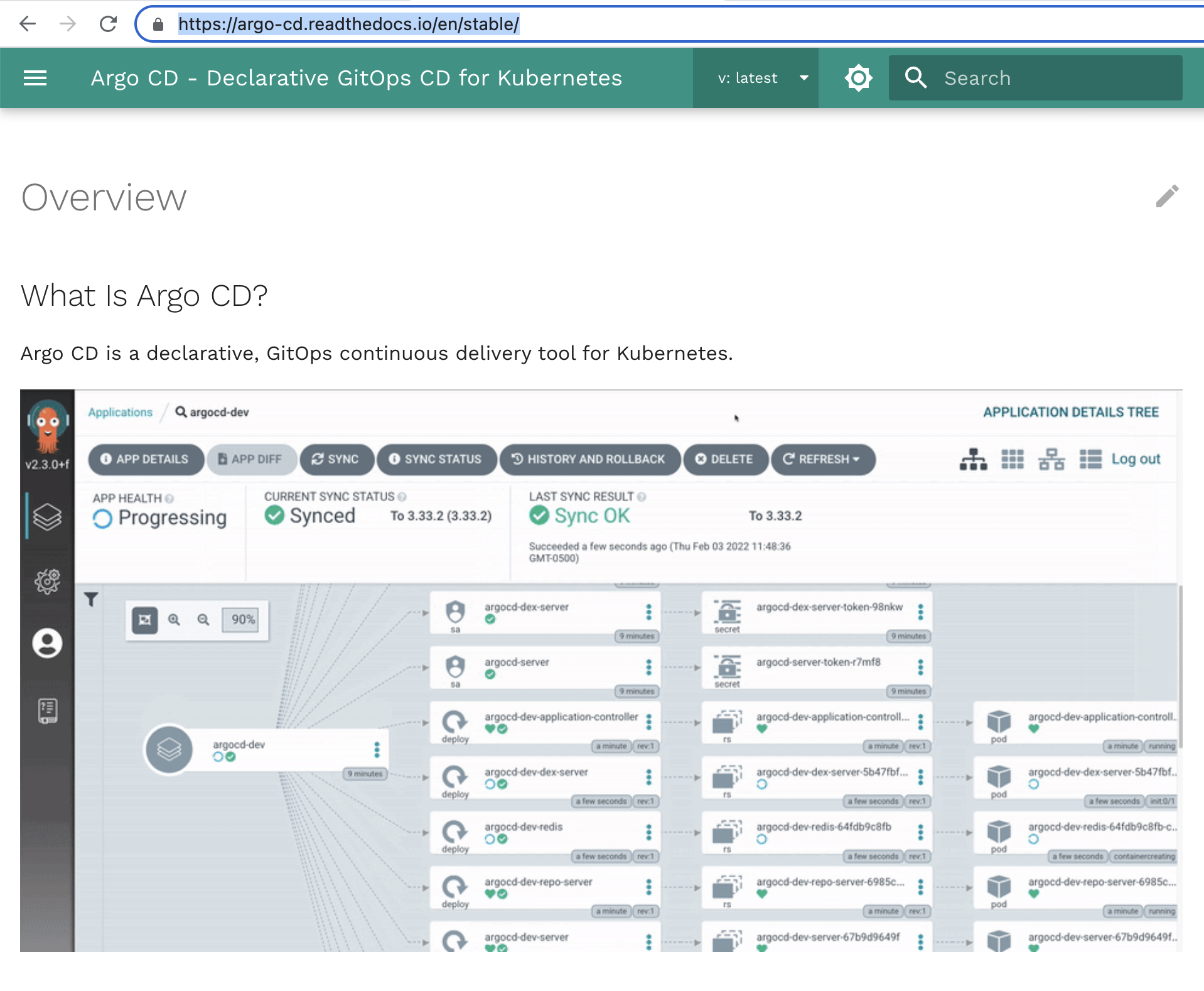Click the search icon beside argocd-dev breadcrumb
Viewport: 1204px width, 991px height.
(180, 412)
